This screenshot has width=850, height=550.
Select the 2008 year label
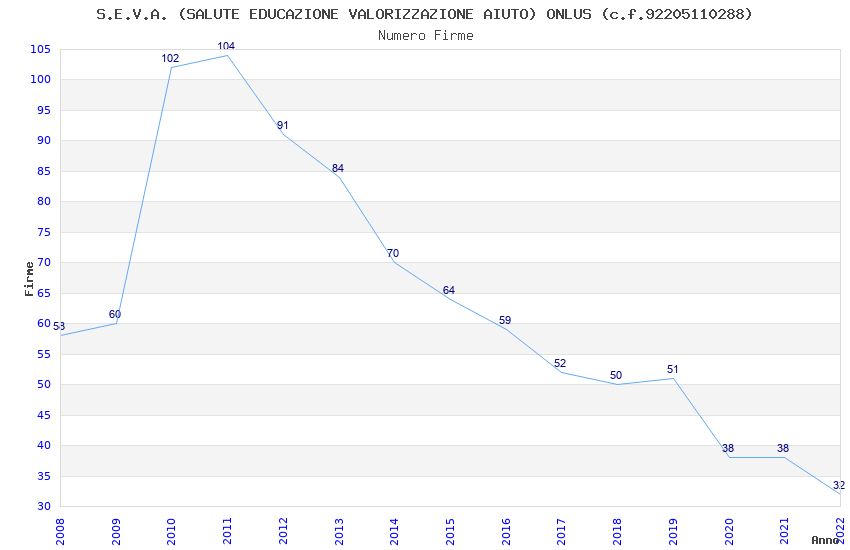click(x=60, y=532)
